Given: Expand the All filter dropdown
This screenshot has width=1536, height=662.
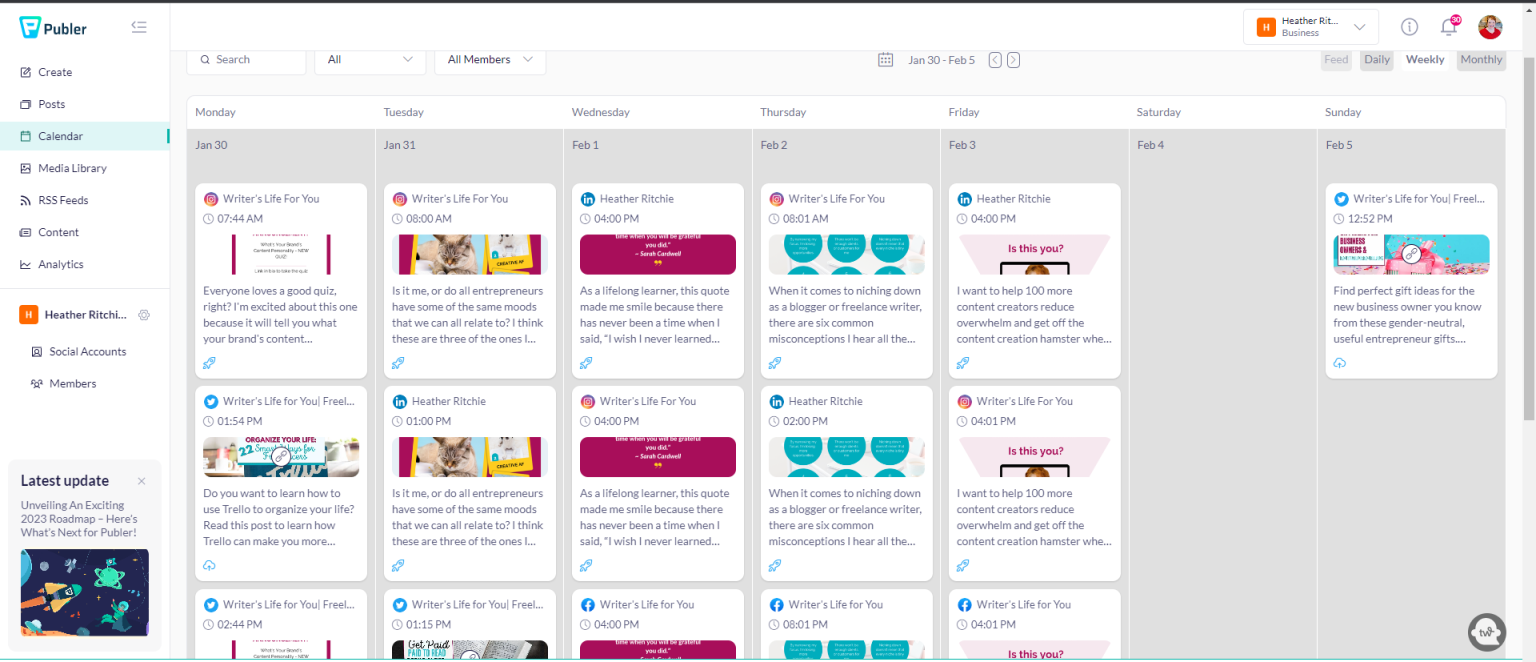Looking at the screenshot, I should [370, 60].
